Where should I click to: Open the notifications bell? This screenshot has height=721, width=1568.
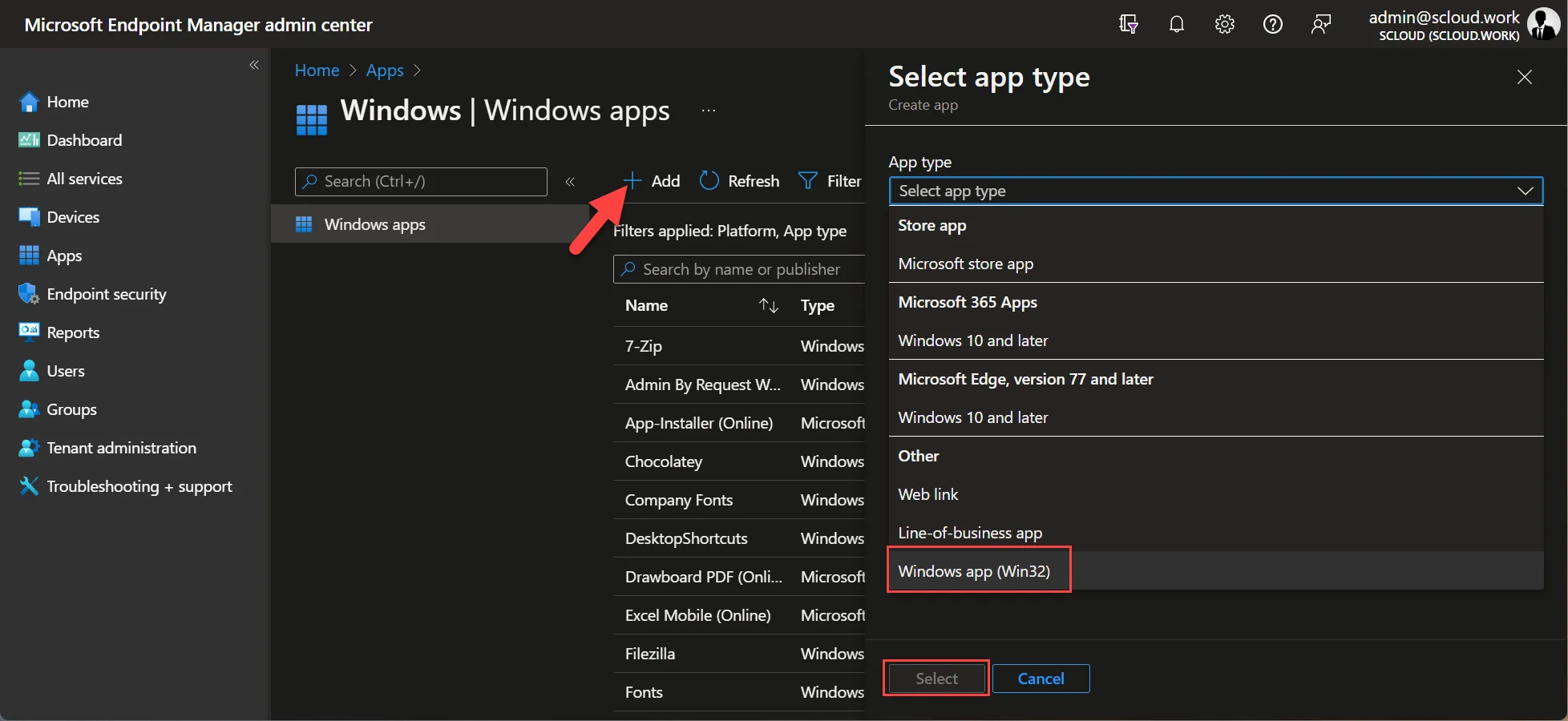(1177, 24)
